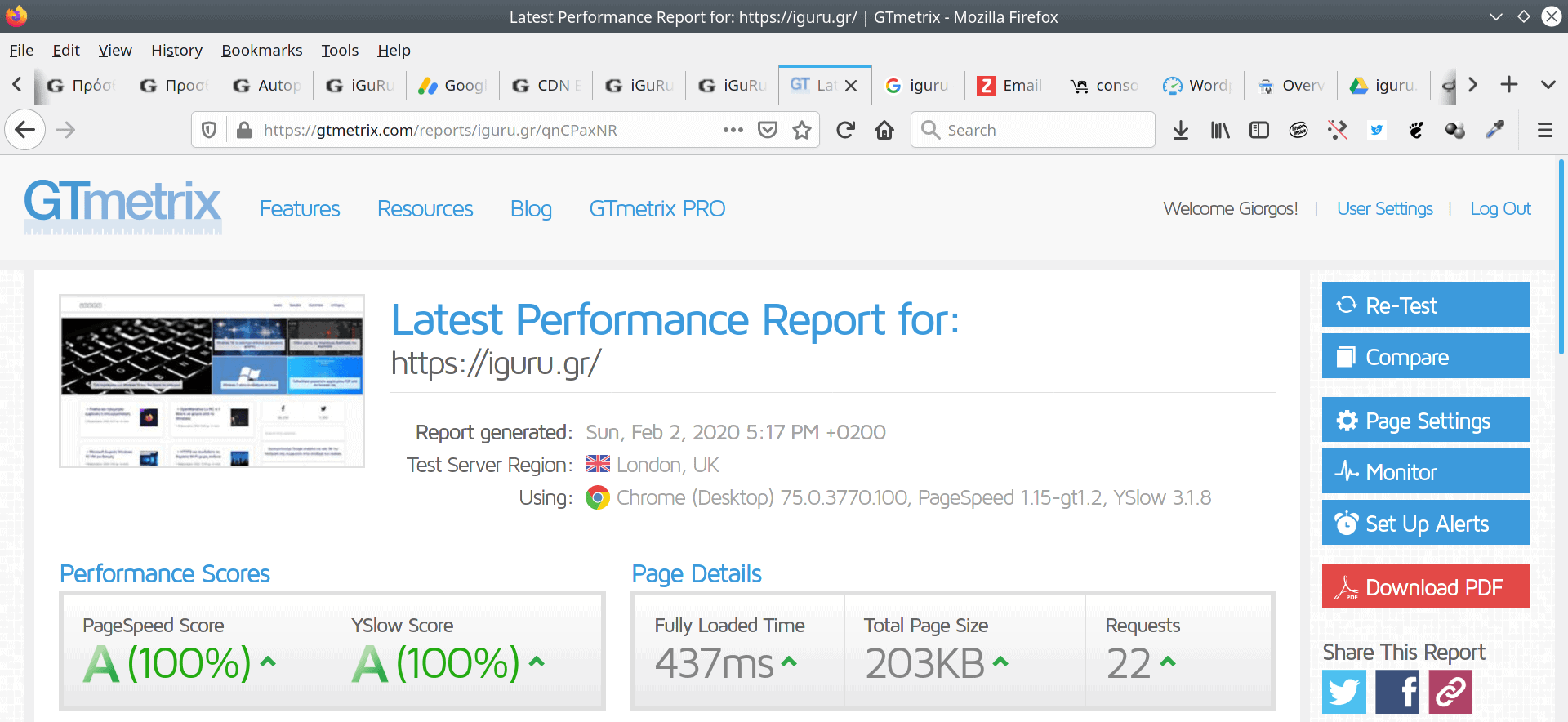Open the Help menu
1568x722 pixels.
pos(394,50)
